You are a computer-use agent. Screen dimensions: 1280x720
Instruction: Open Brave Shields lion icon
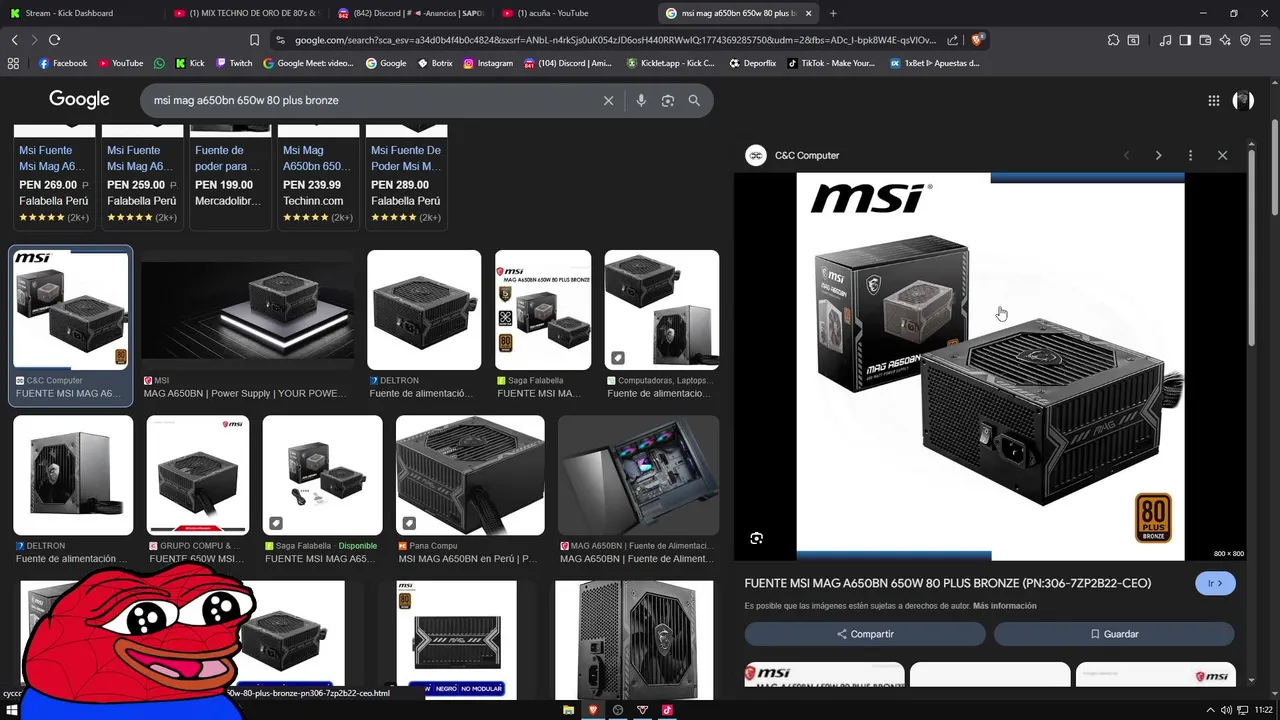978,40
